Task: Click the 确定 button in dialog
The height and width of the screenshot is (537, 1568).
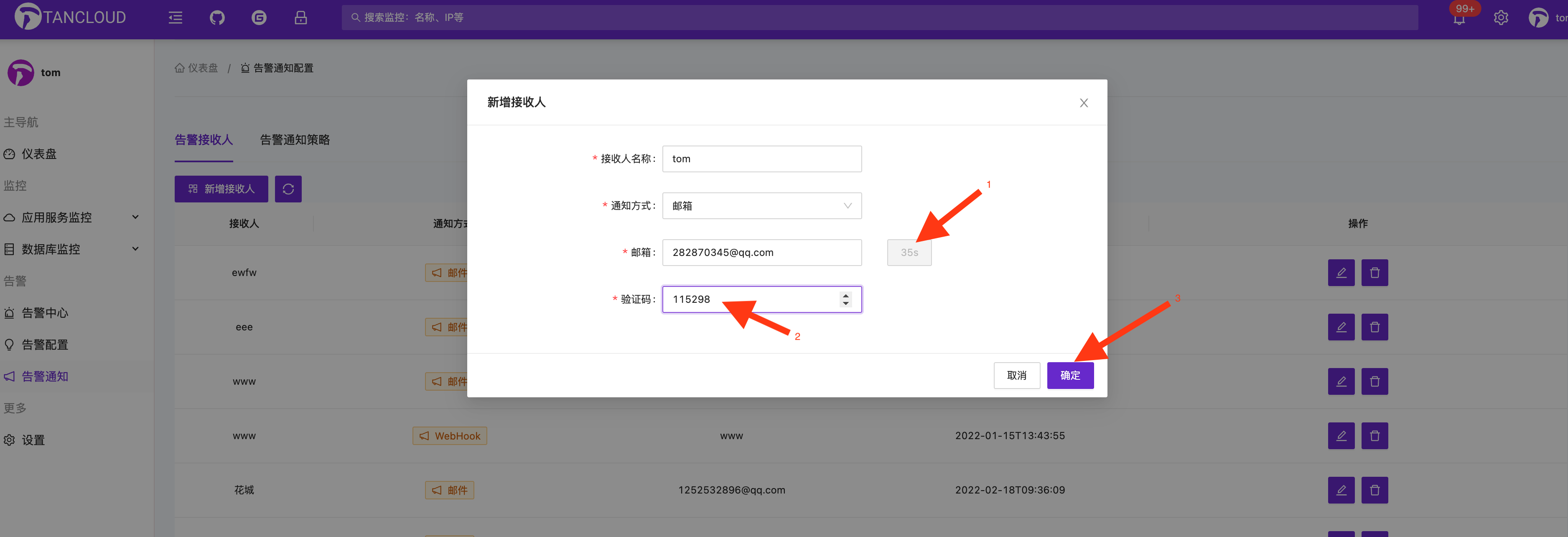Action: (x=1069, y=376)
